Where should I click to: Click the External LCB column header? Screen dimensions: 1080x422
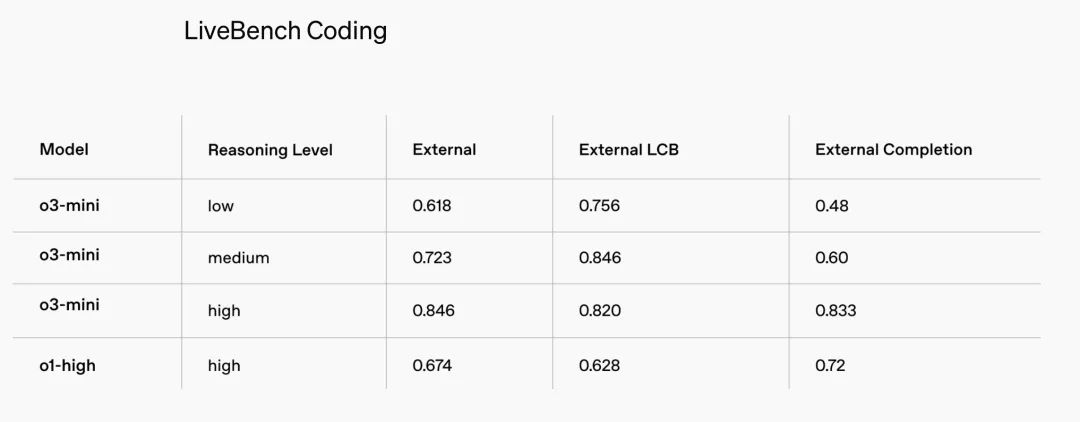[x=629, y=150]
